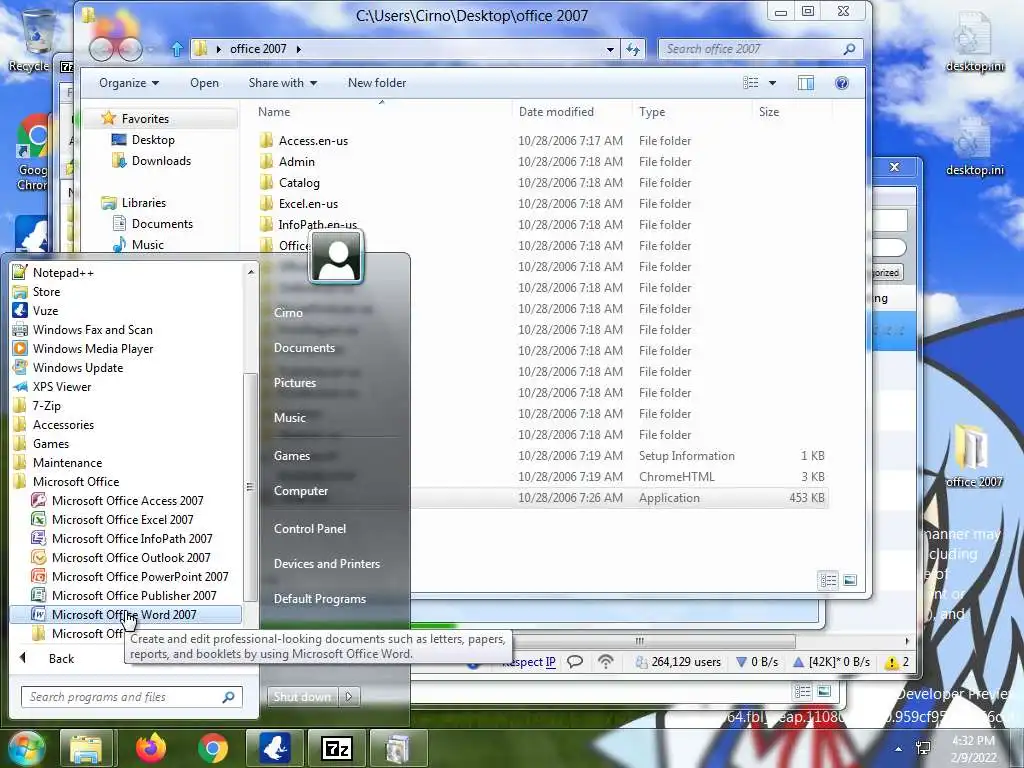Viewport: 1024px width, 768px height.
Task: Sort files by the Date modified column
Action: pos(556,112)
